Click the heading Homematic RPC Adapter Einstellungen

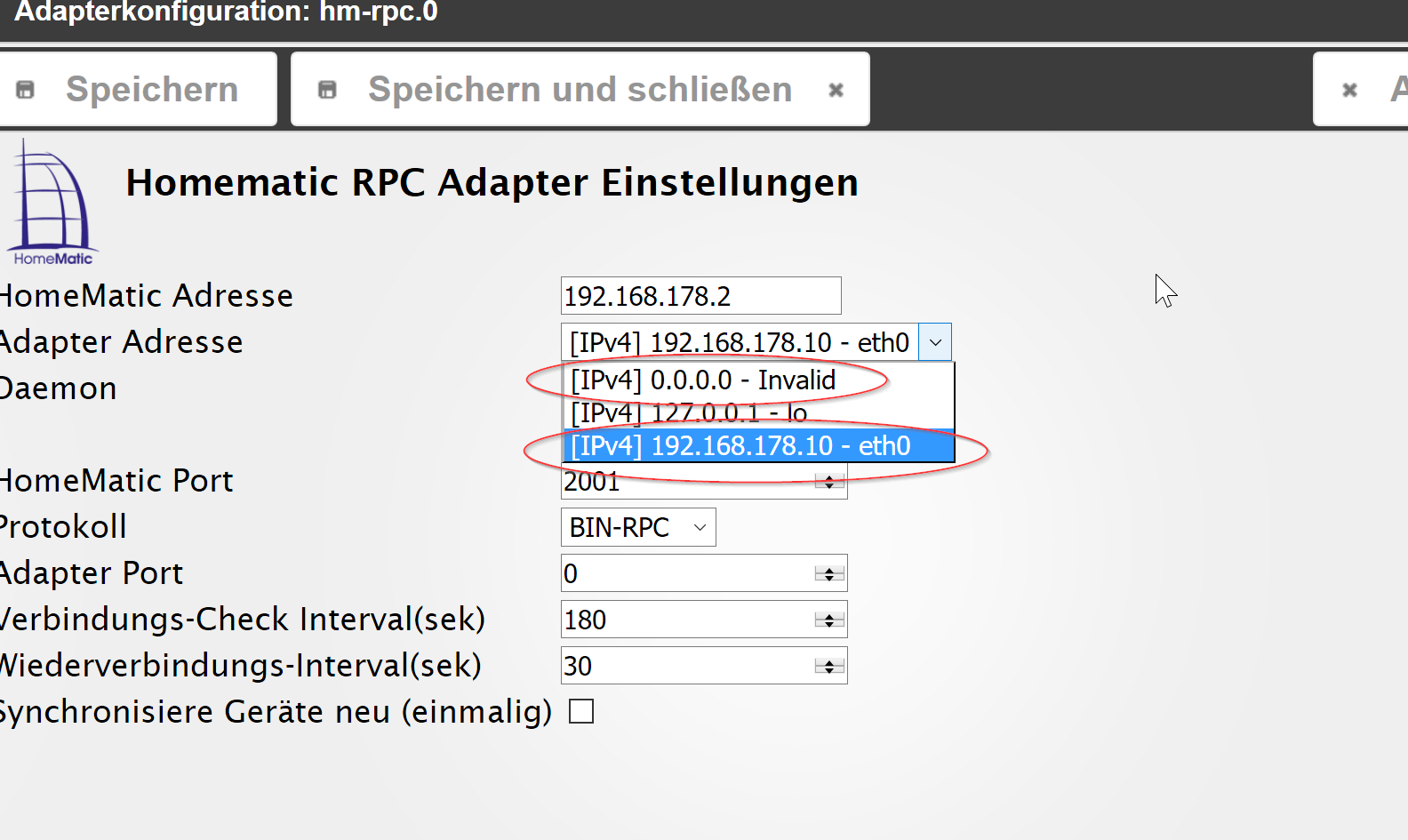click(492, 182)
